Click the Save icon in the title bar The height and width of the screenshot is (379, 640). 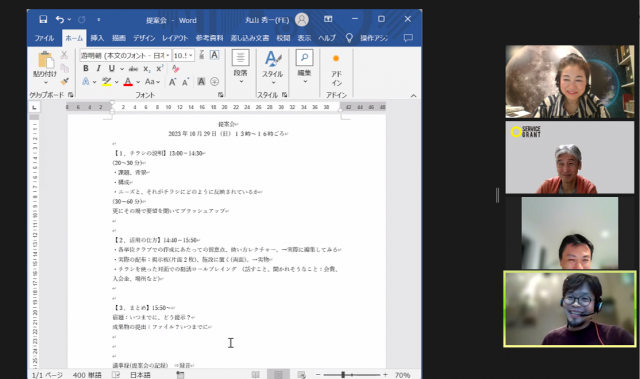(43, 19)
